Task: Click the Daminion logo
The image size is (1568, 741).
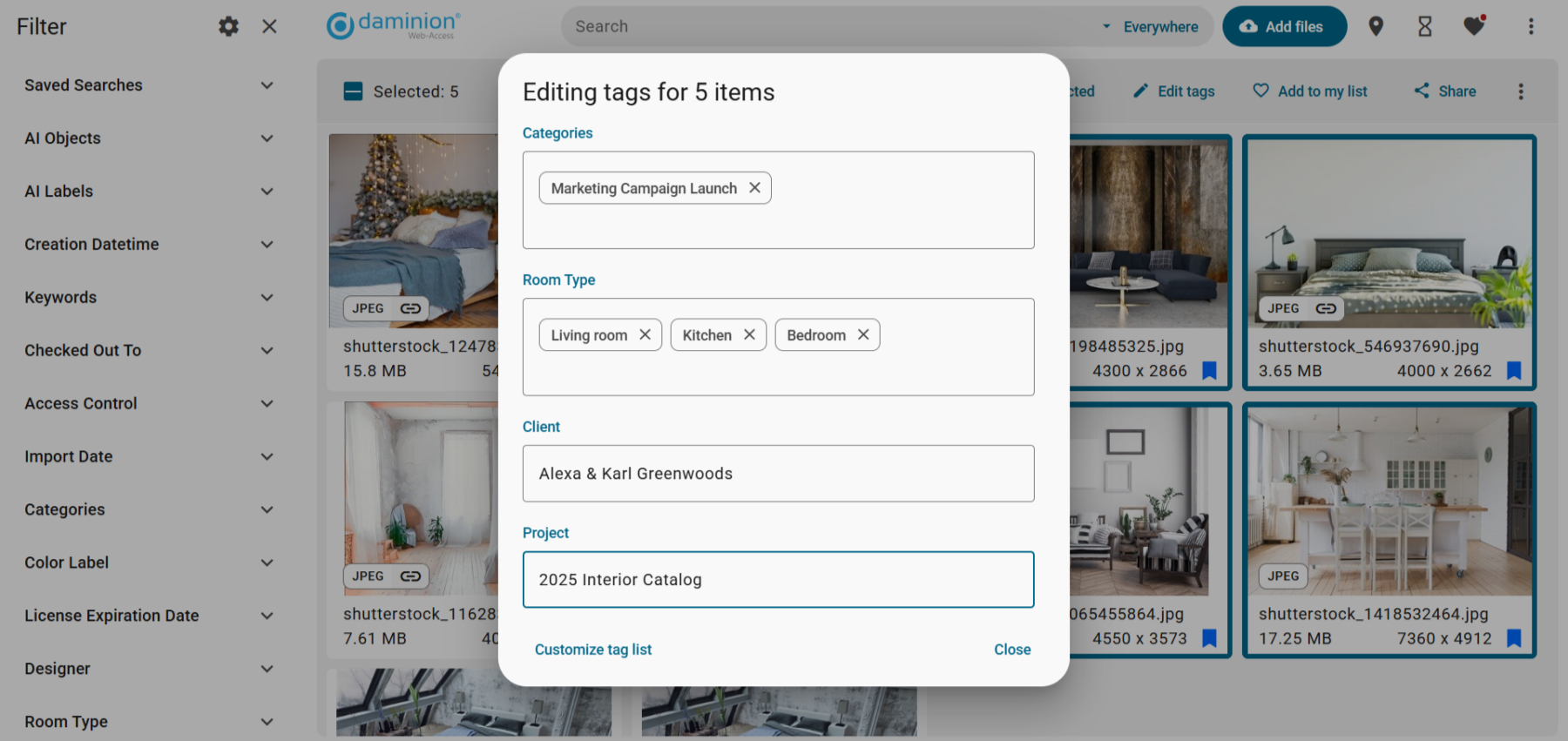Action: click(393, 25)
